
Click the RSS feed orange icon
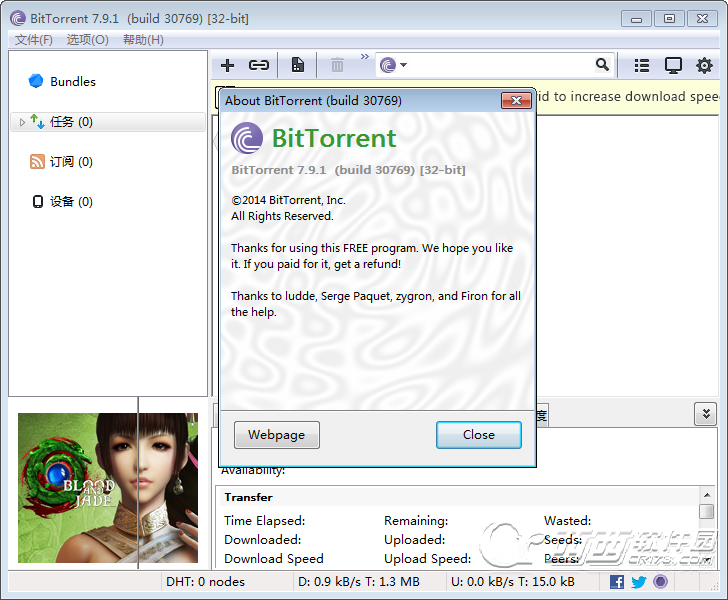[37, 162]
